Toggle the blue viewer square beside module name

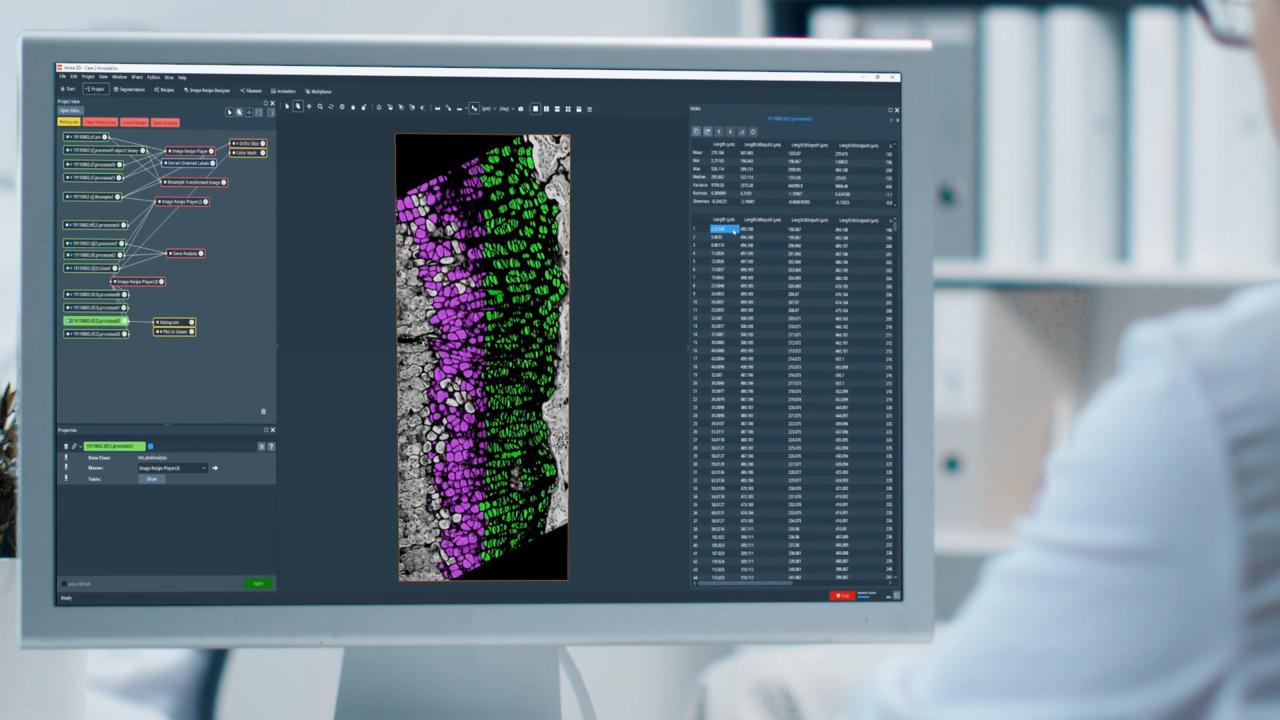[151, 446]
